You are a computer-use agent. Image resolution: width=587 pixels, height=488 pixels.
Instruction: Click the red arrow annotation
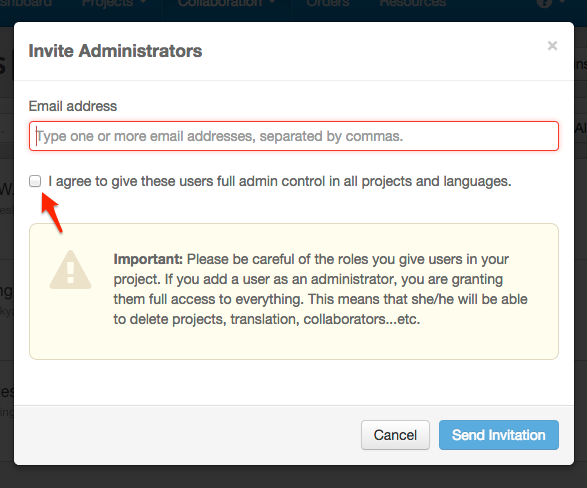click(x=51, y=212)
